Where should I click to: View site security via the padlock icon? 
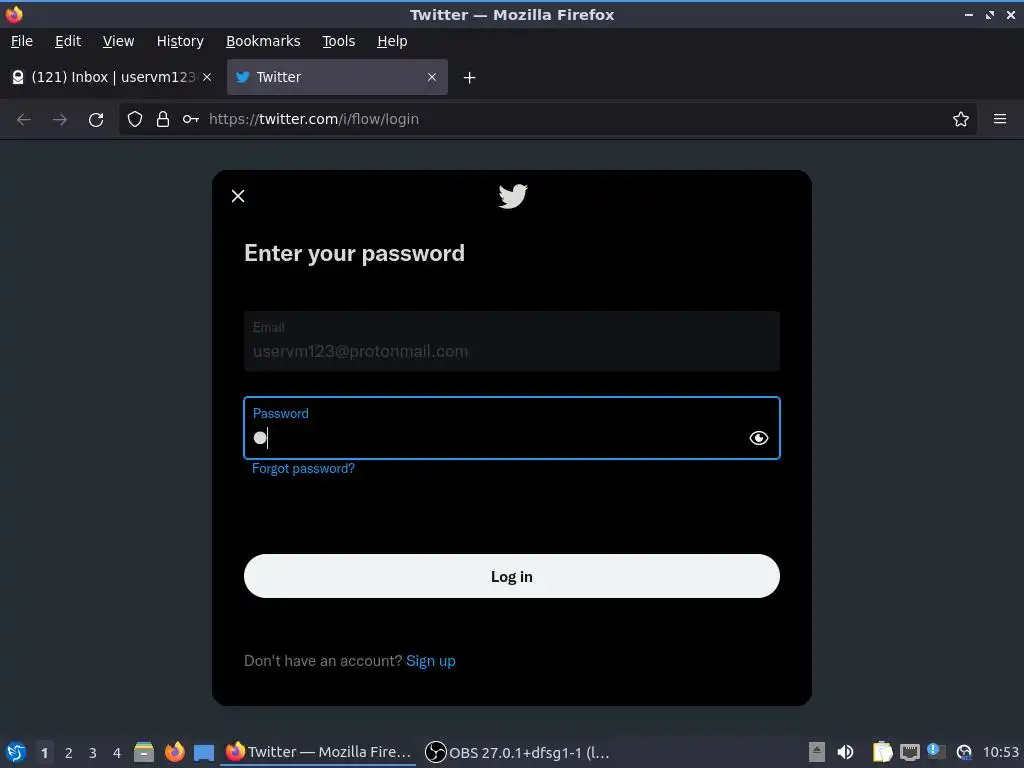pos(163,119)
